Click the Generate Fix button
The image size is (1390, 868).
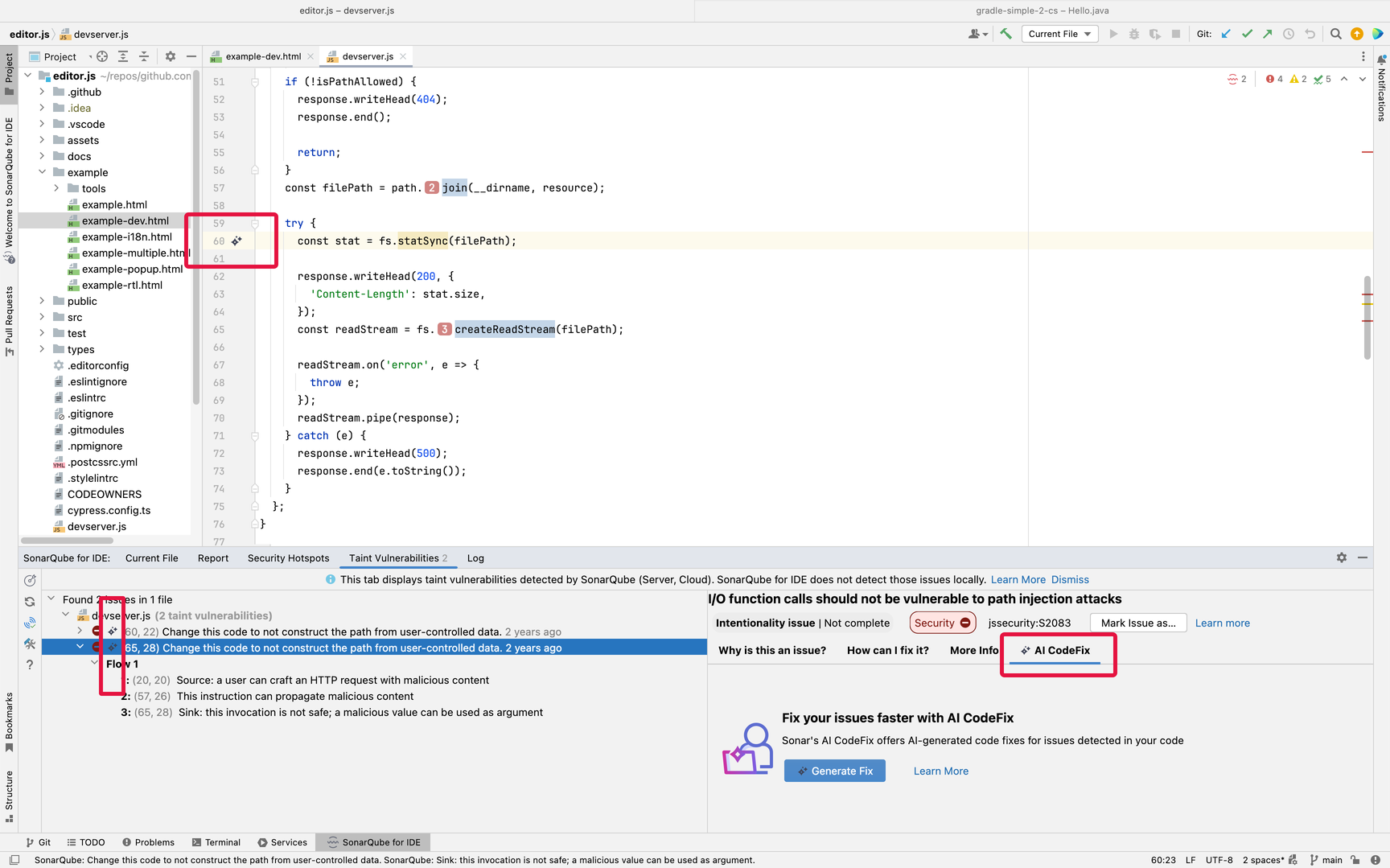tap(834, 771)
